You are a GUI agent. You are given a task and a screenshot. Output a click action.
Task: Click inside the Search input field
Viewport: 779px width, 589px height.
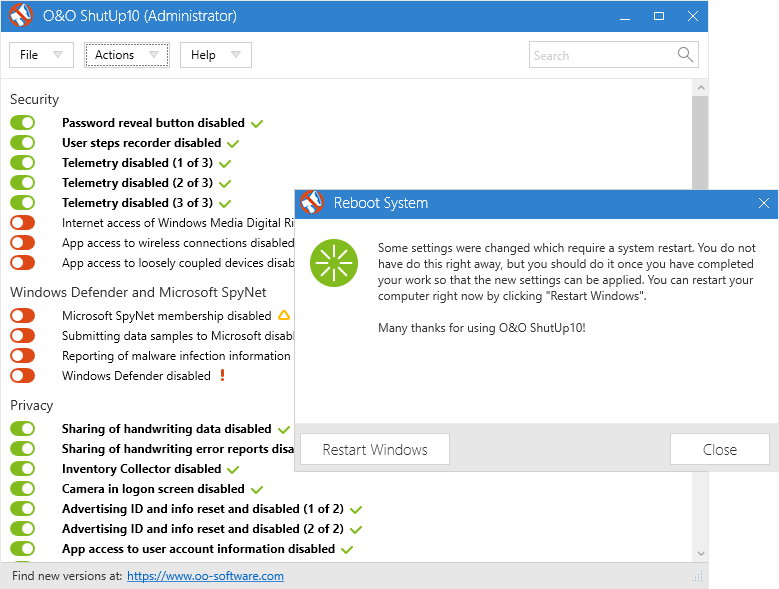coord(600,55)
